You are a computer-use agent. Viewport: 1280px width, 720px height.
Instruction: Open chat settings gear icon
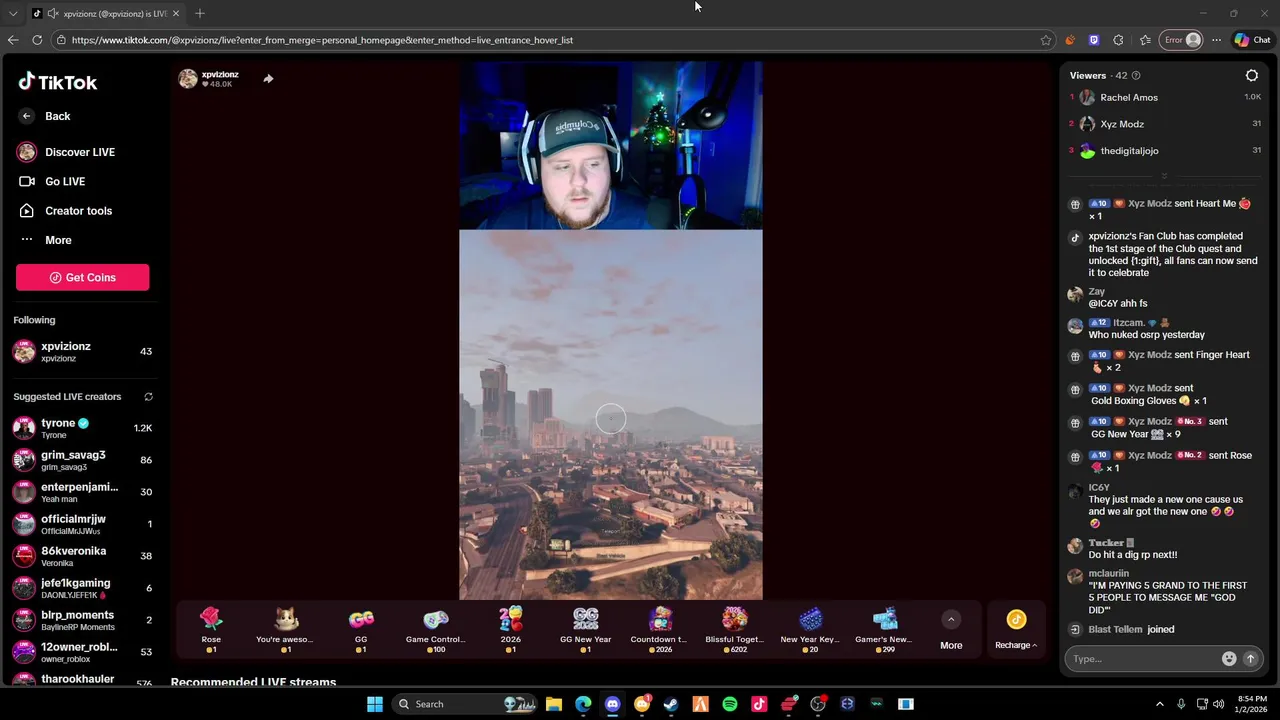click(1251, 75)
